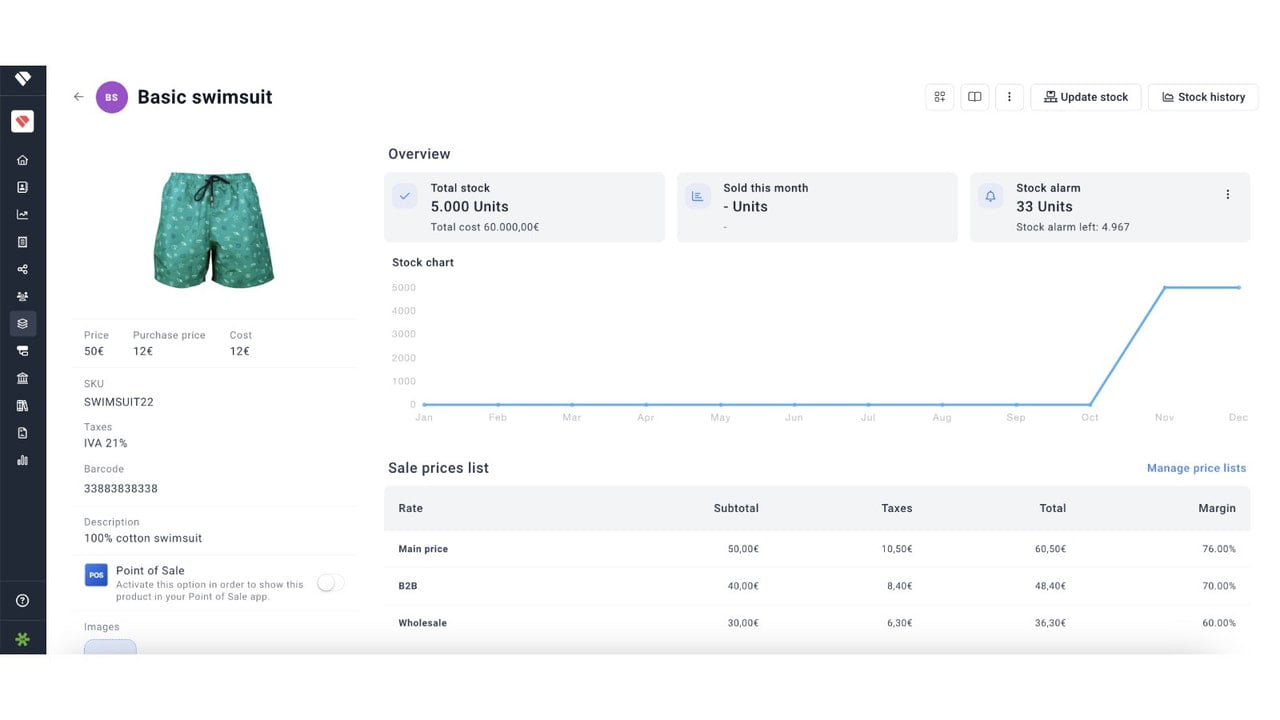The height and width of the screenshot is (720, 1280).
Task: Open the three-dot menu in top toolbar
Action: (x=1009, y=97)
